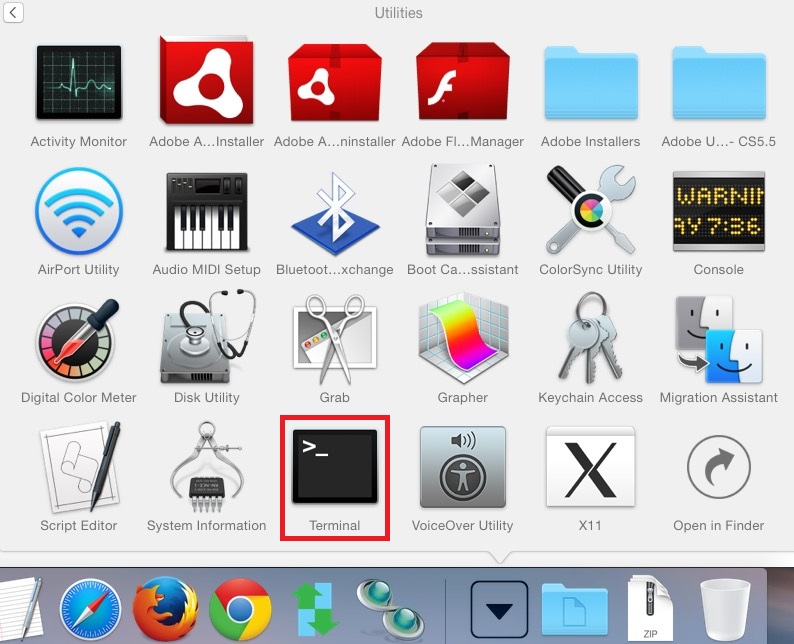
Task: Click the Script Editor label
Action: pos(78,526)
